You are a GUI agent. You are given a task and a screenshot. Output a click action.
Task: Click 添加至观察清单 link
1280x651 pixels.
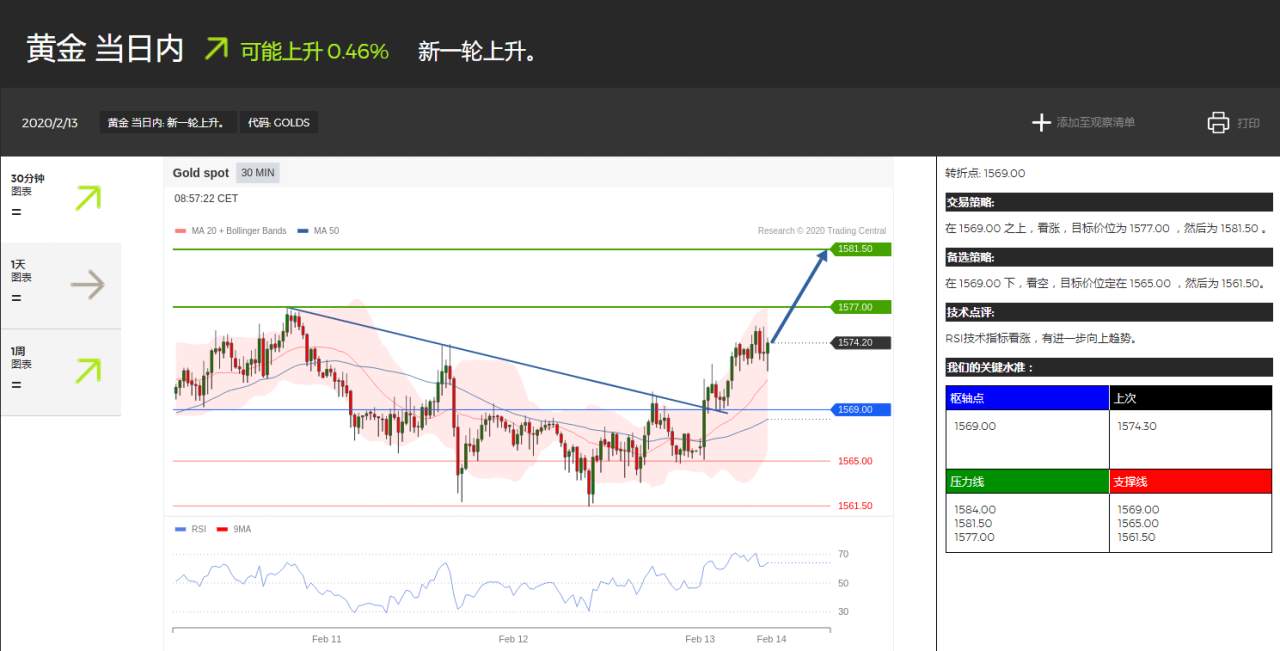[1096, 122]
